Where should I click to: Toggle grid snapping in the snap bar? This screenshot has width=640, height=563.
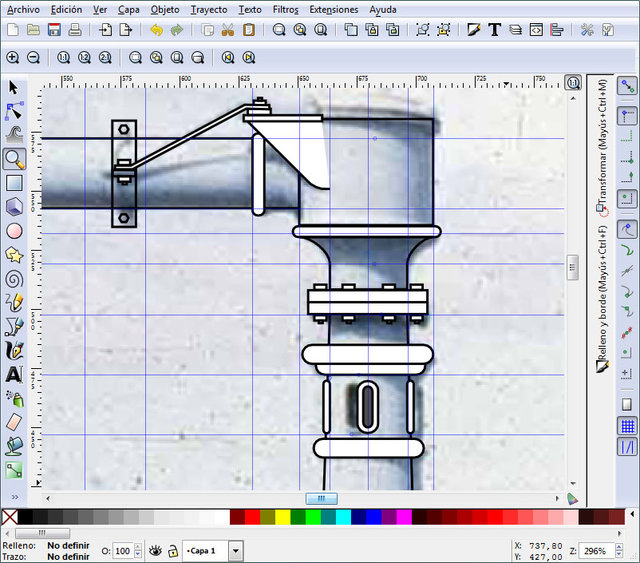(x=627, y=426)
